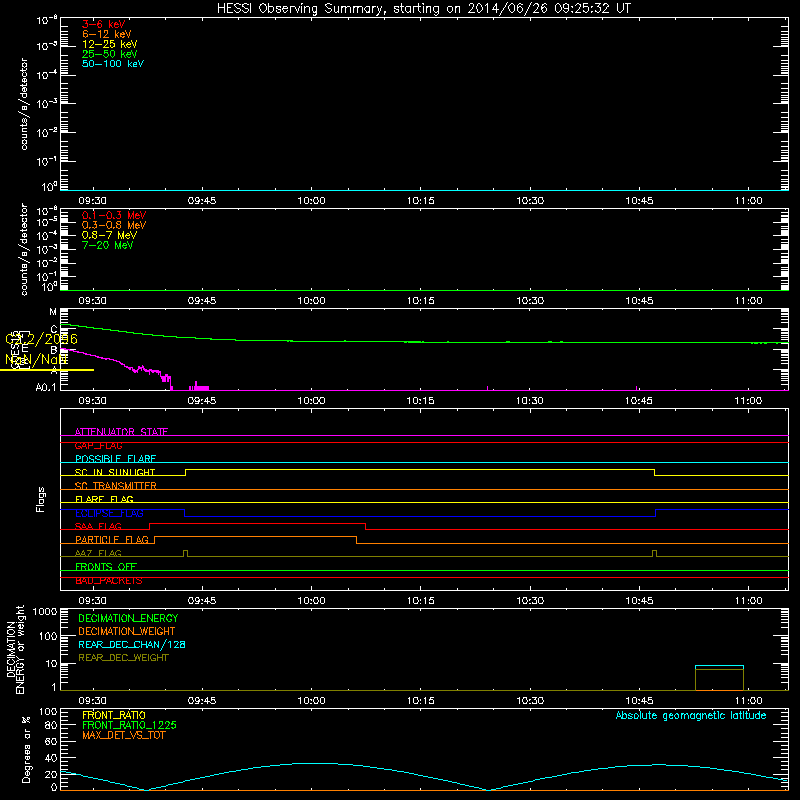Click the A4Z_FLAG spike near 10:47
The image size is (800, 800).
click(x=655, y=554)
